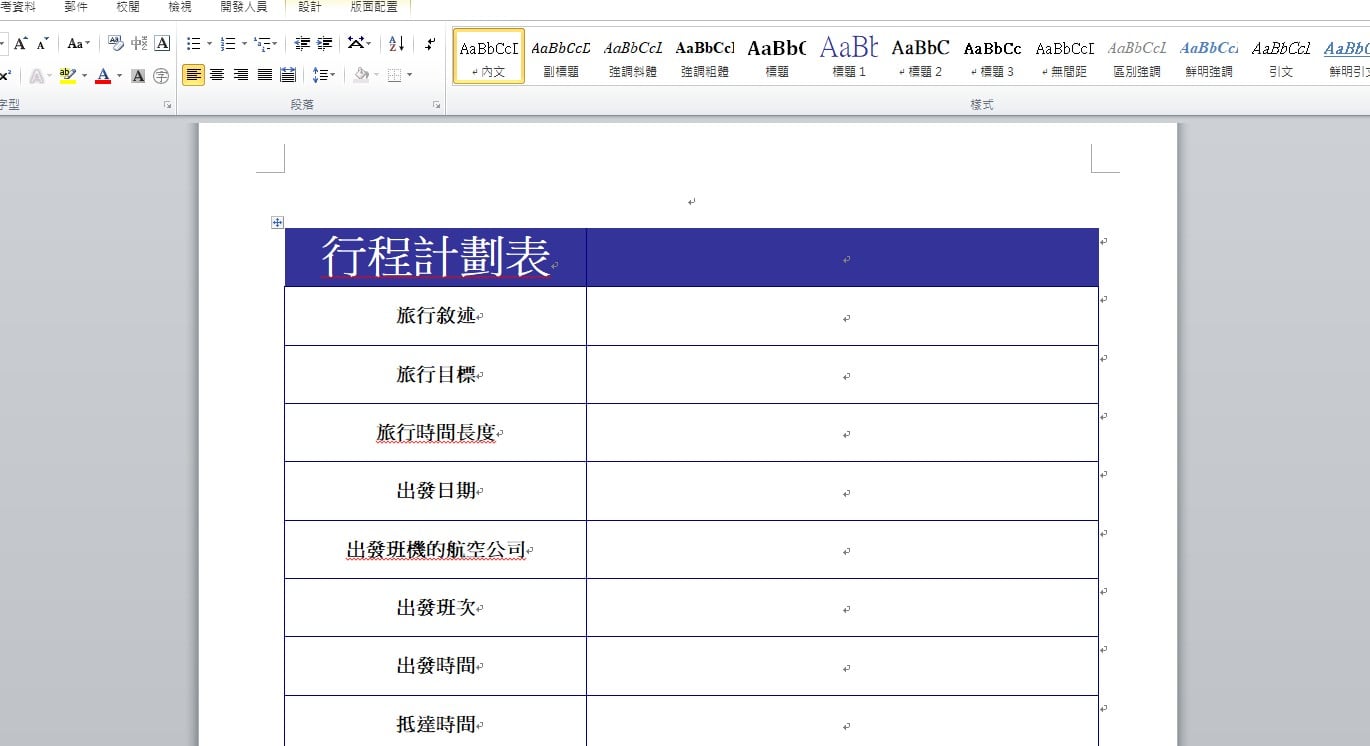Click the 出發時間 table cell
This screenshot has height=746, width=1370.
(x=436, y=666)
